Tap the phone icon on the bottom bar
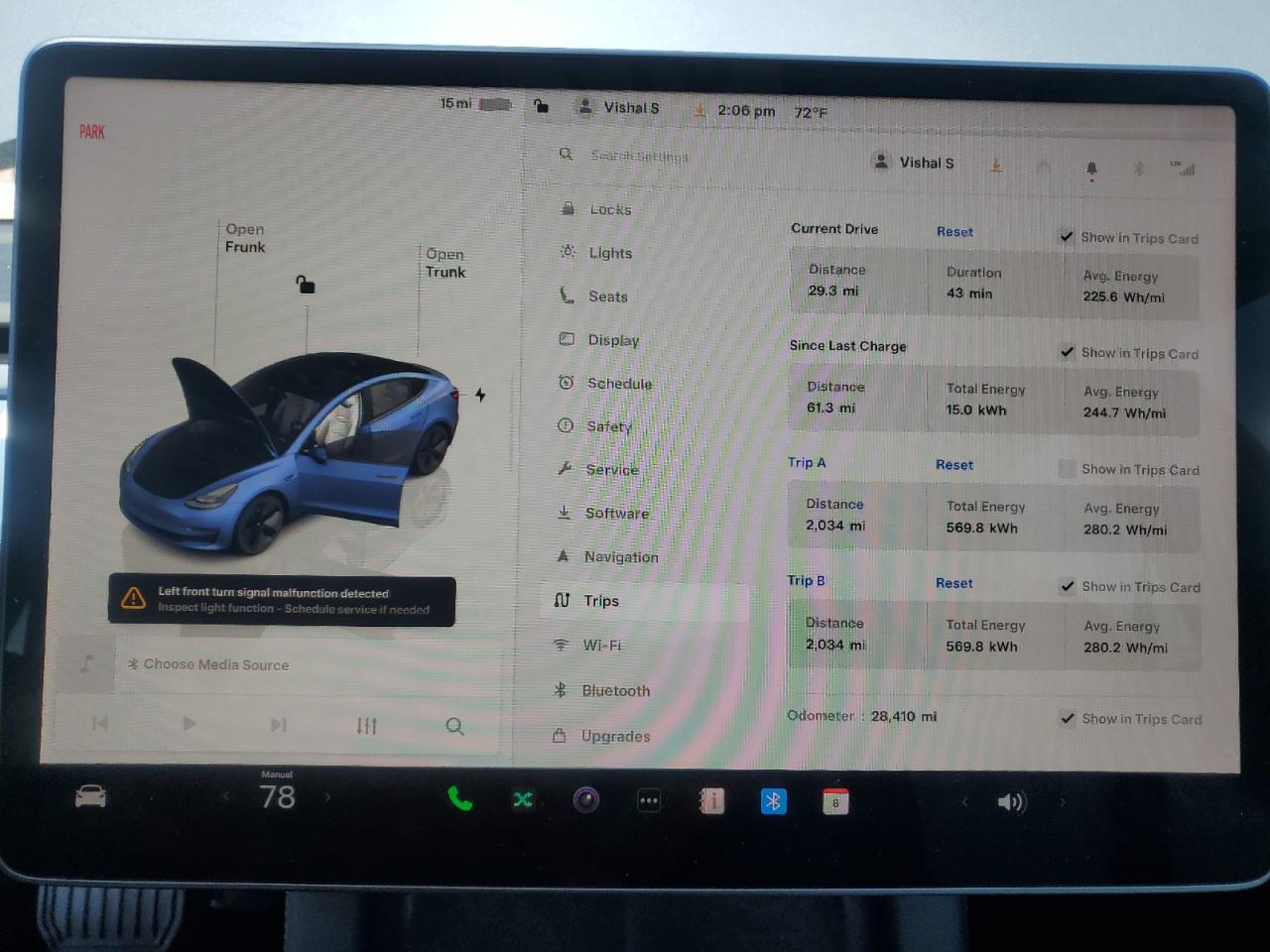Screen dimensions: 1270x952 (x=459, y=799)
